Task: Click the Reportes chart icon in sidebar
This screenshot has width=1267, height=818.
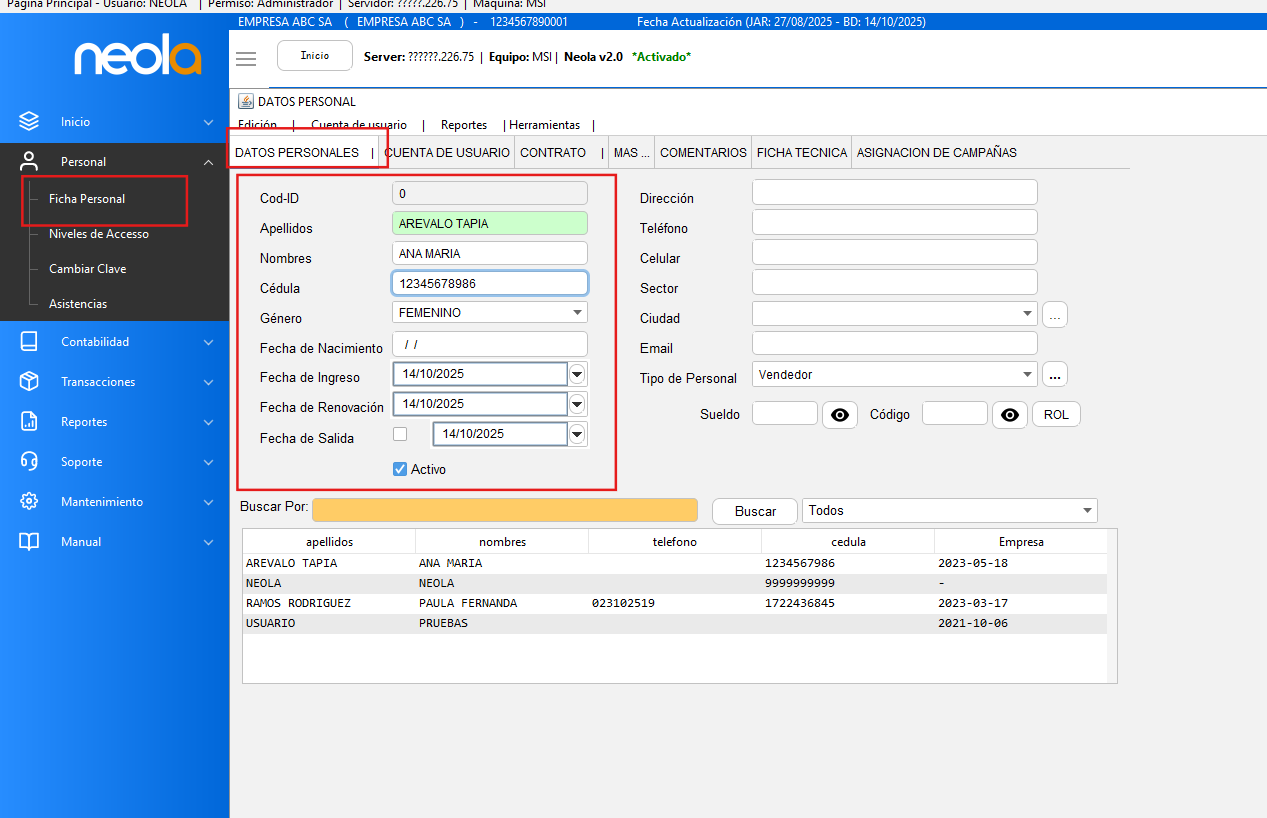Action: point(29,422)
